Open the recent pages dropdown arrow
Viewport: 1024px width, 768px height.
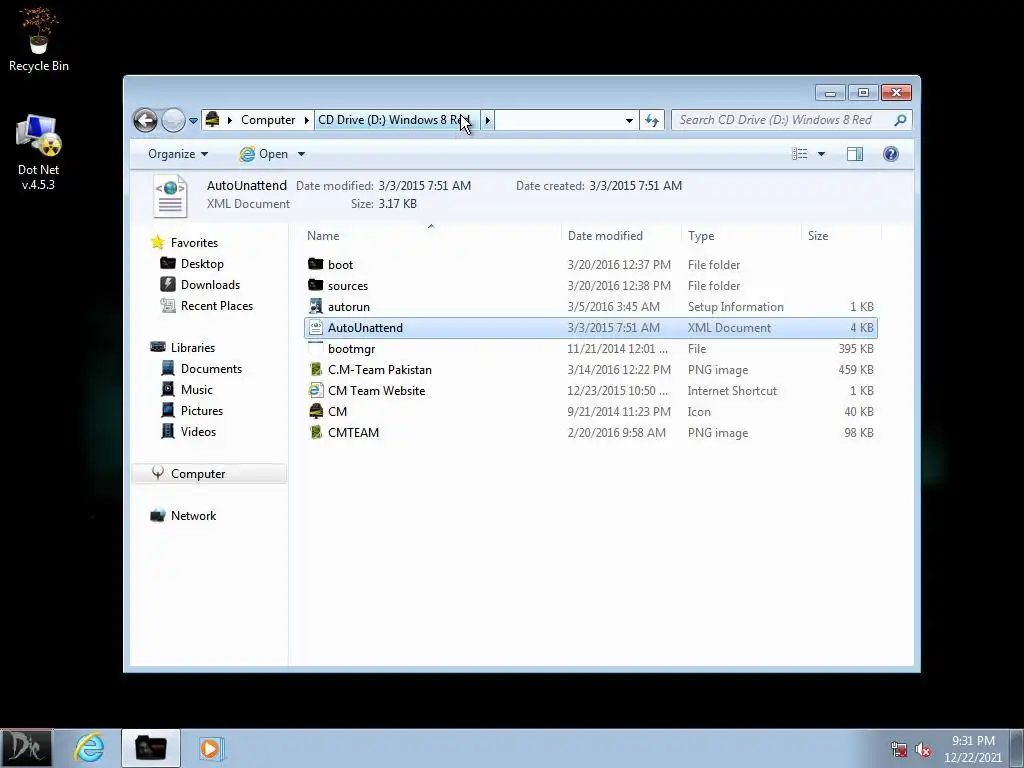[193, 121]
